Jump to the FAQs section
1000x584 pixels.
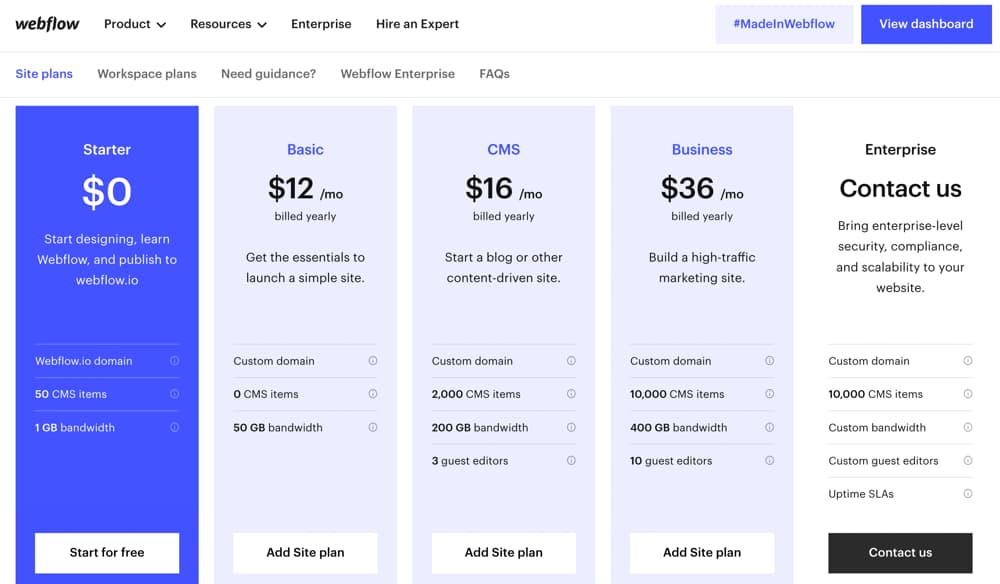(x=494, y=73)
